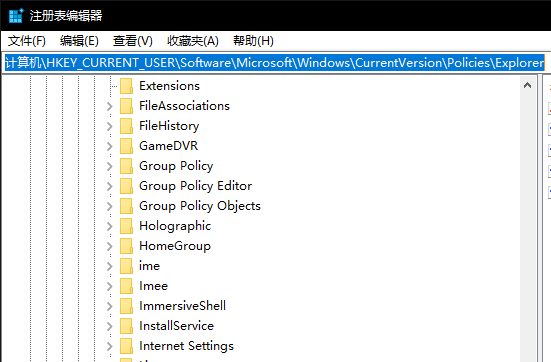This screenshot has width=551, height=362.
Task: Select the GameDVR key label
Action: tap(169, 146)
